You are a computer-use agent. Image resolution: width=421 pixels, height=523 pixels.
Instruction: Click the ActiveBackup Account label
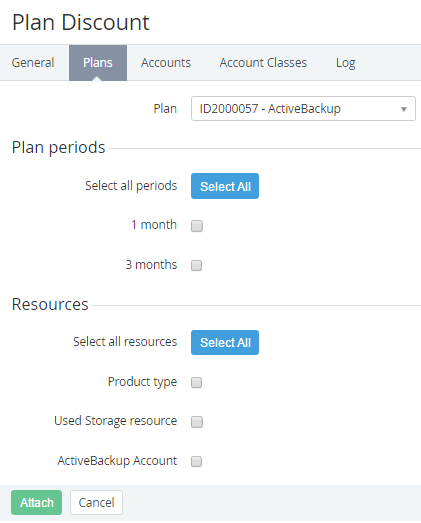click(117, 461)
